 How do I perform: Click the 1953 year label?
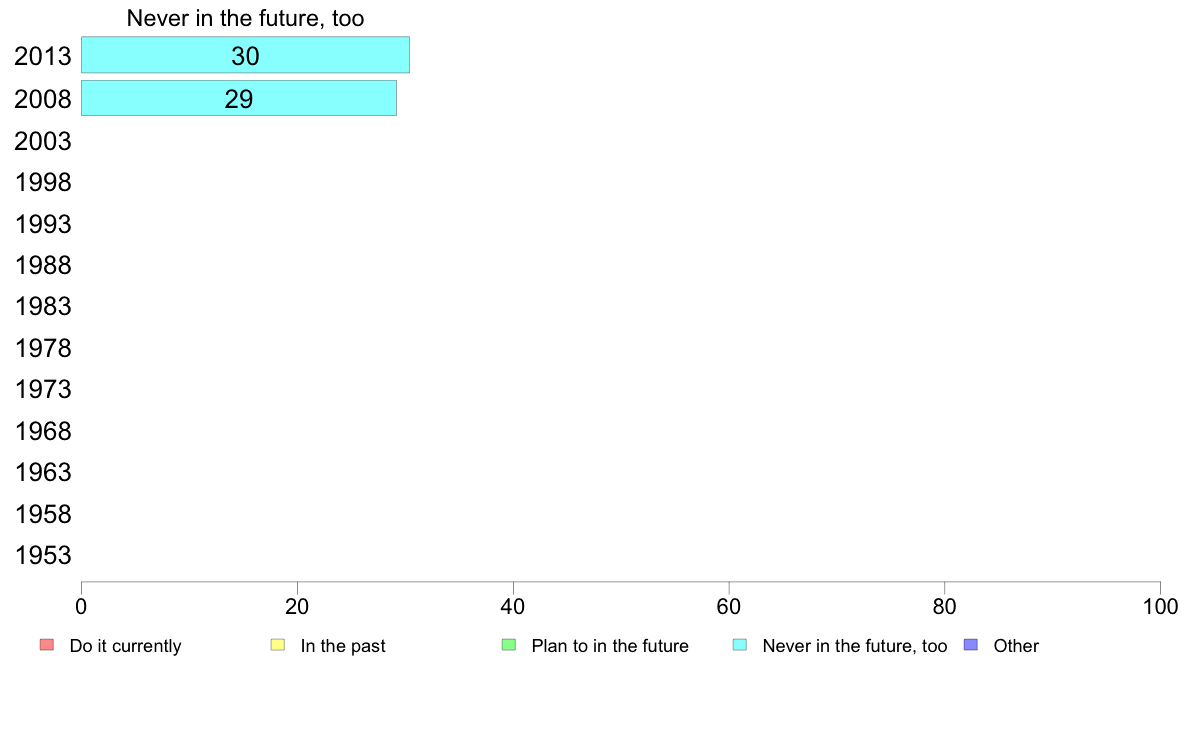(42, 556)
